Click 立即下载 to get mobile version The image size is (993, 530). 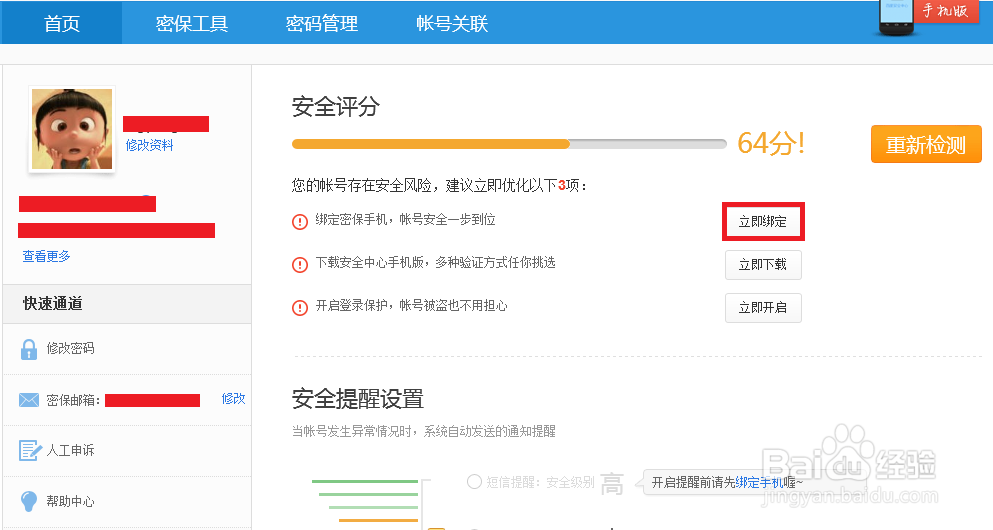point(763,265)
